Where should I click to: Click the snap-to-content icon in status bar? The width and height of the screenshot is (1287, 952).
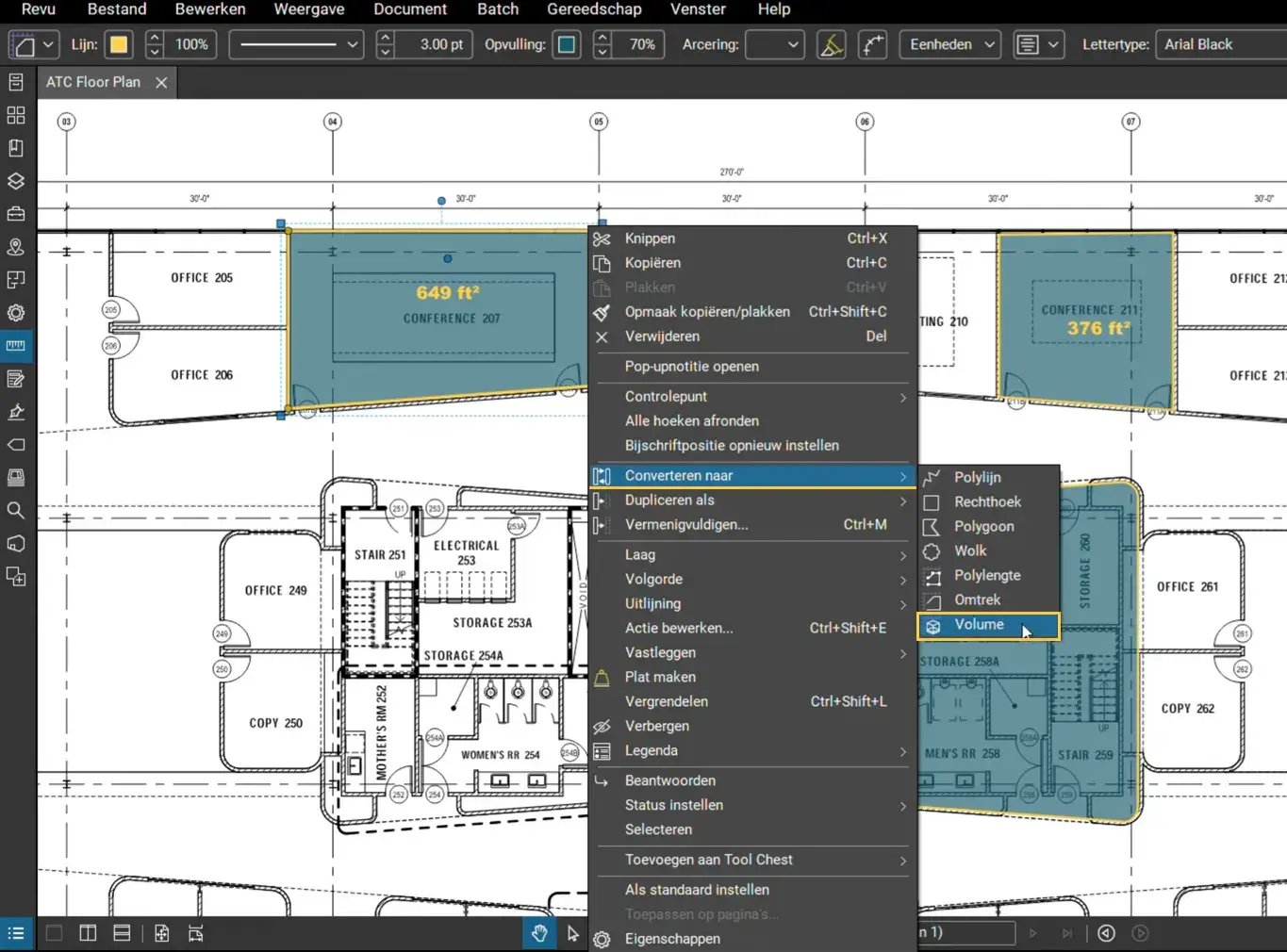click(195, 933)
